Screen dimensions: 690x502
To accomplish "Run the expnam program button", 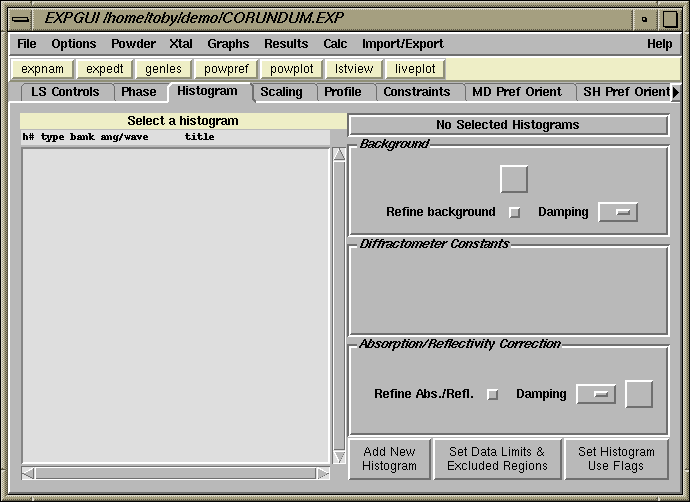I will click(x=42, y=69).
